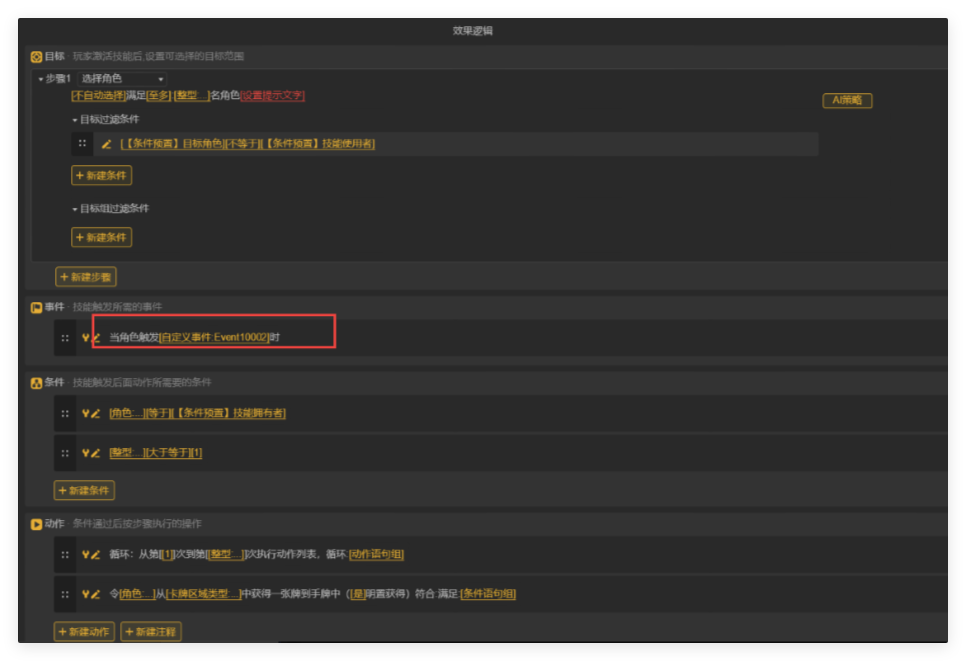The height and width of the screenshot is (661, 966).
Task: Click the 新建注释 button
Action: [151, 632]
